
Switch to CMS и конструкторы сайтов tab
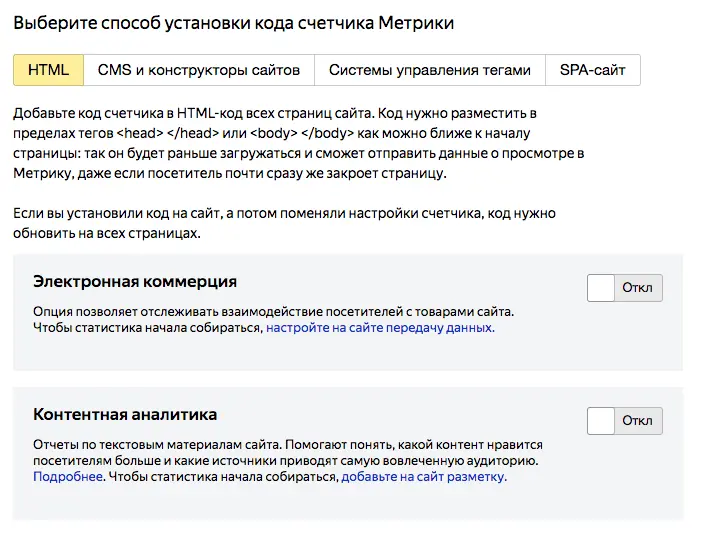pyautogui.click(x=199, y=70)
